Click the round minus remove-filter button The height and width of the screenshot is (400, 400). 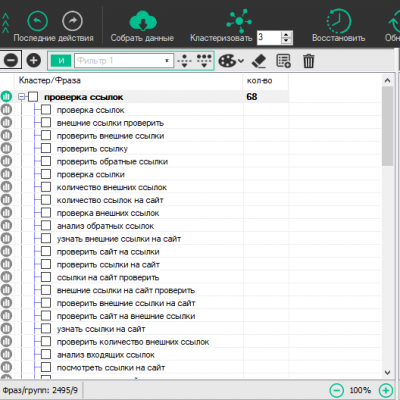coord(11,60)
